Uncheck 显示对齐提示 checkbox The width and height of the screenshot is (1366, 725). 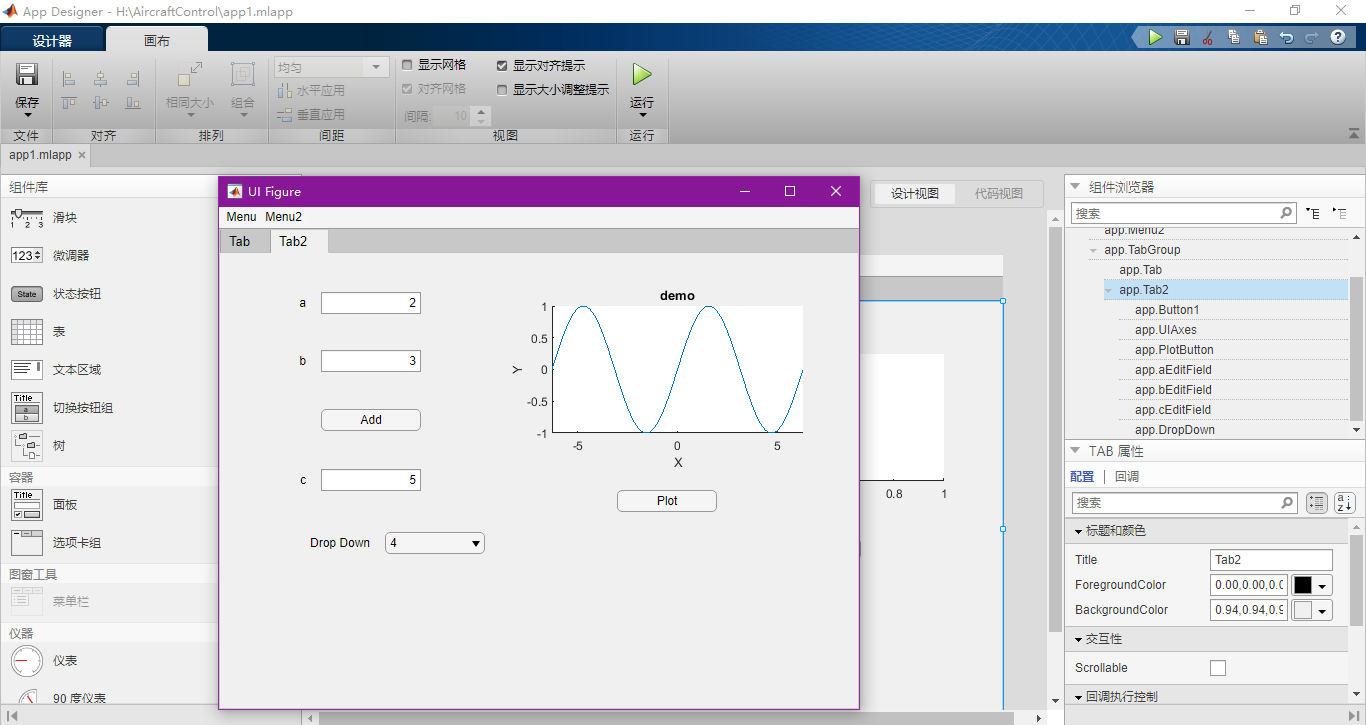[502, 65]
